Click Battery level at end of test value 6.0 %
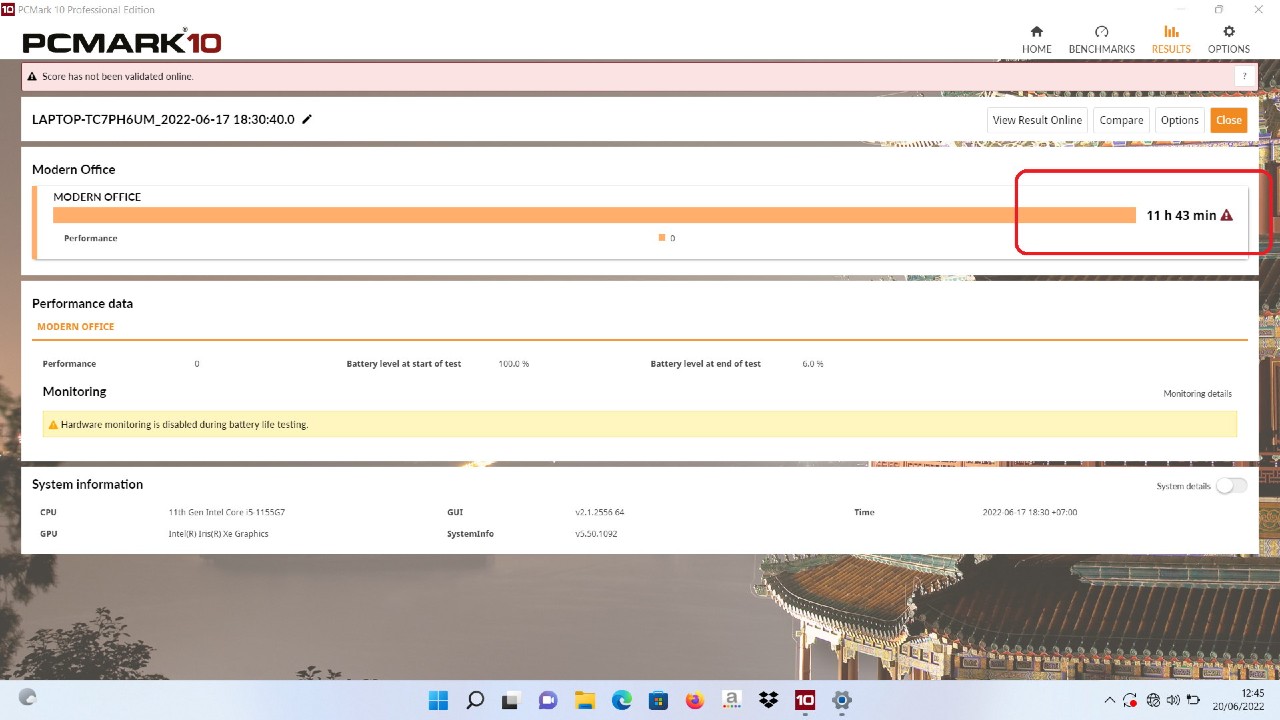The image size is (1280, 720). pyautogui.click(x=812, y=364)
